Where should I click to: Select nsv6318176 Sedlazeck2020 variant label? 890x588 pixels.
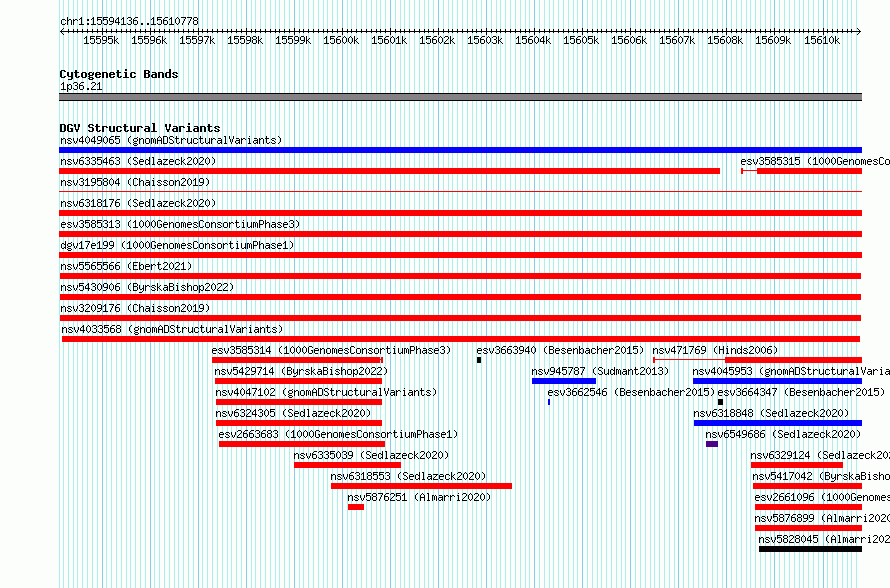click(138, 203)
